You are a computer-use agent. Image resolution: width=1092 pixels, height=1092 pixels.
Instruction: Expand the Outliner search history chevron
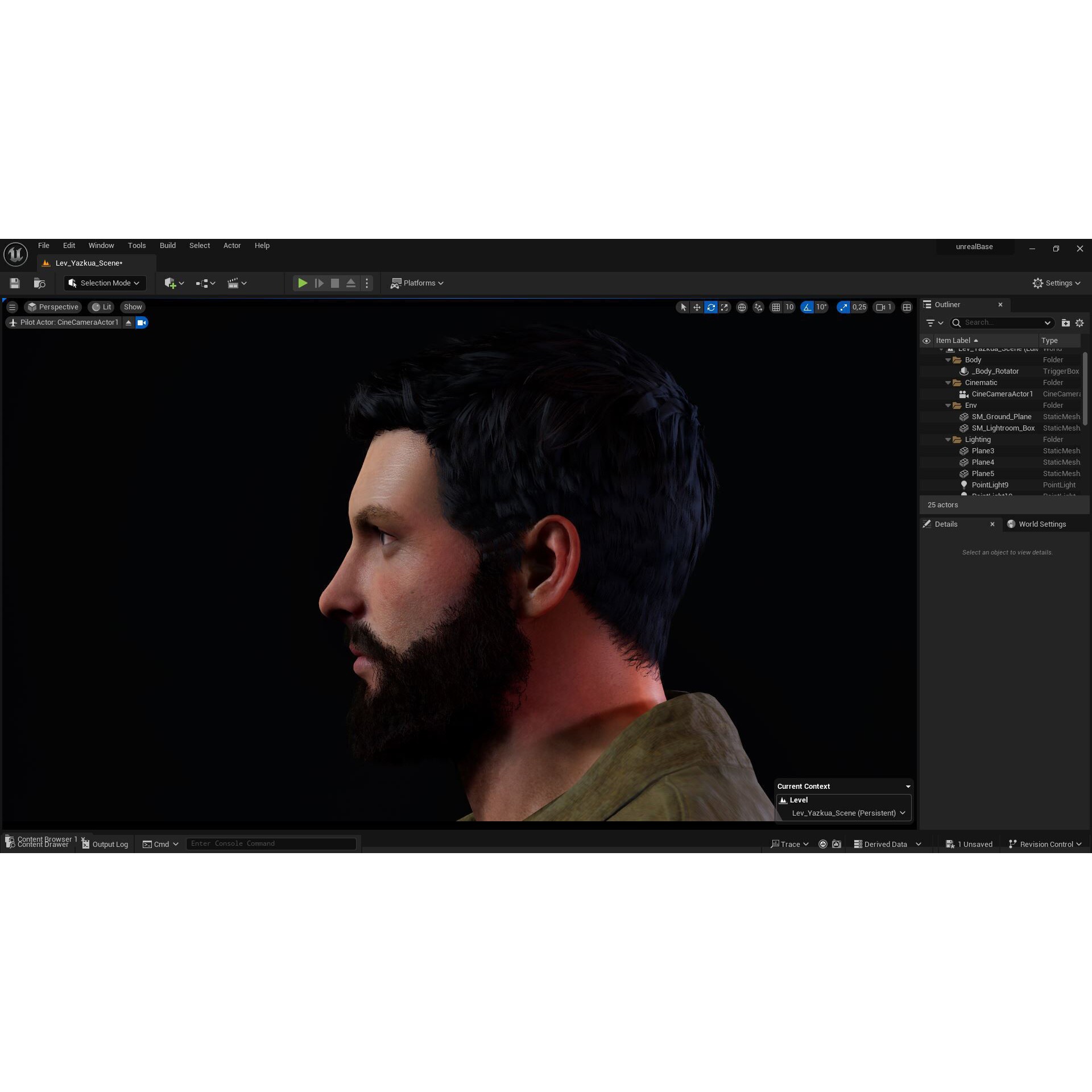[1048, 323]
